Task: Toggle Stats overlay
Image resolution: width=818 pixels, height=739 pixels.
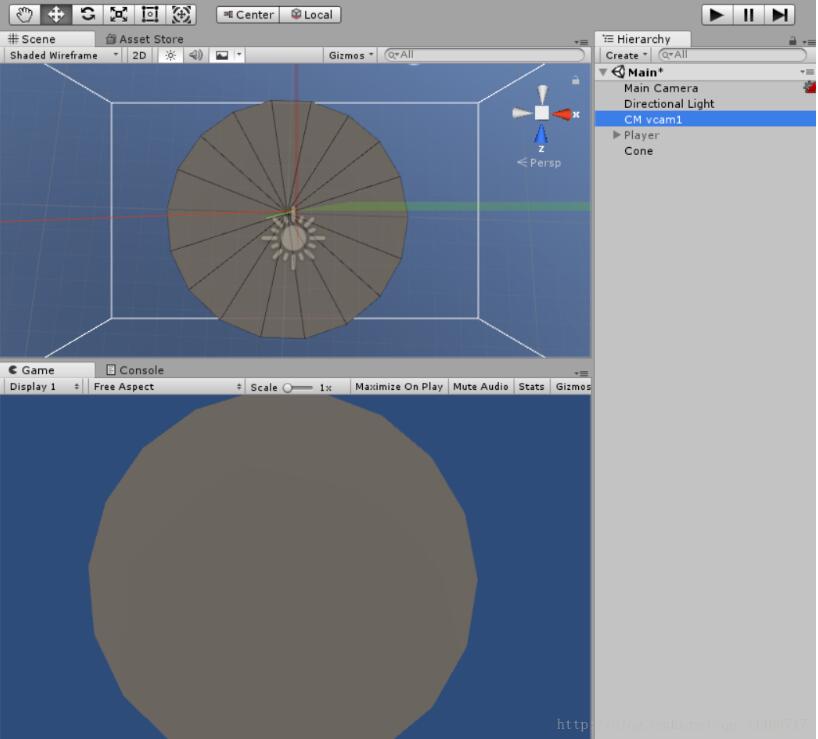Action: 531,386
